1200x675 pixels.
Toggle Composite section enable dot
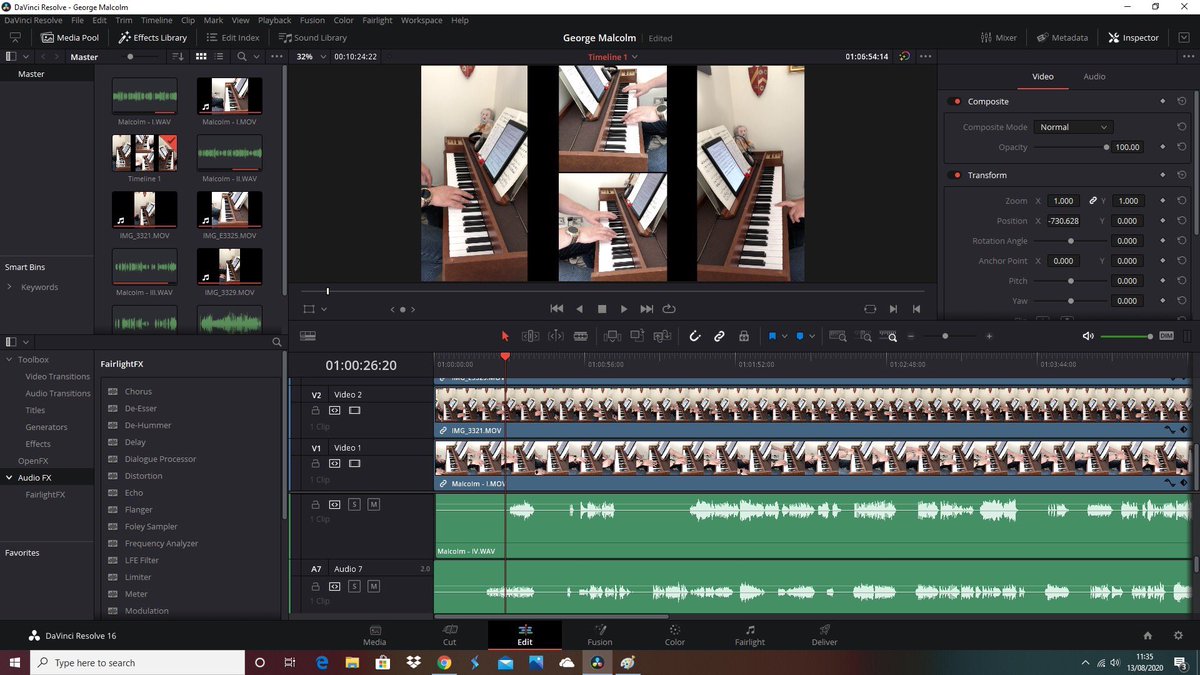(957, 101)
